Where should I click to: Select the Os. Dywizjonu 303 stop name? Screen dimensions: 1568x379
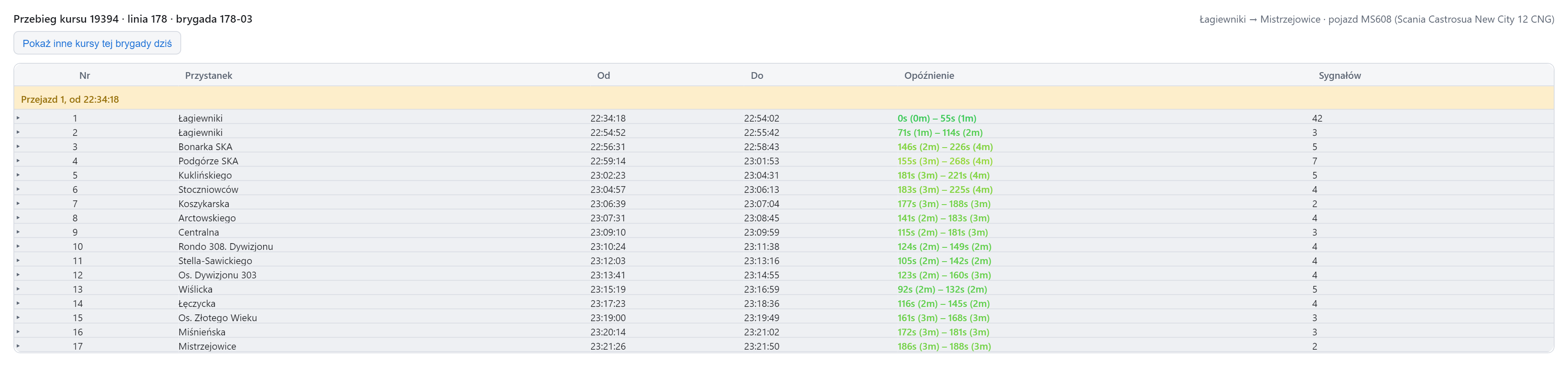click(x=217, y=275)
